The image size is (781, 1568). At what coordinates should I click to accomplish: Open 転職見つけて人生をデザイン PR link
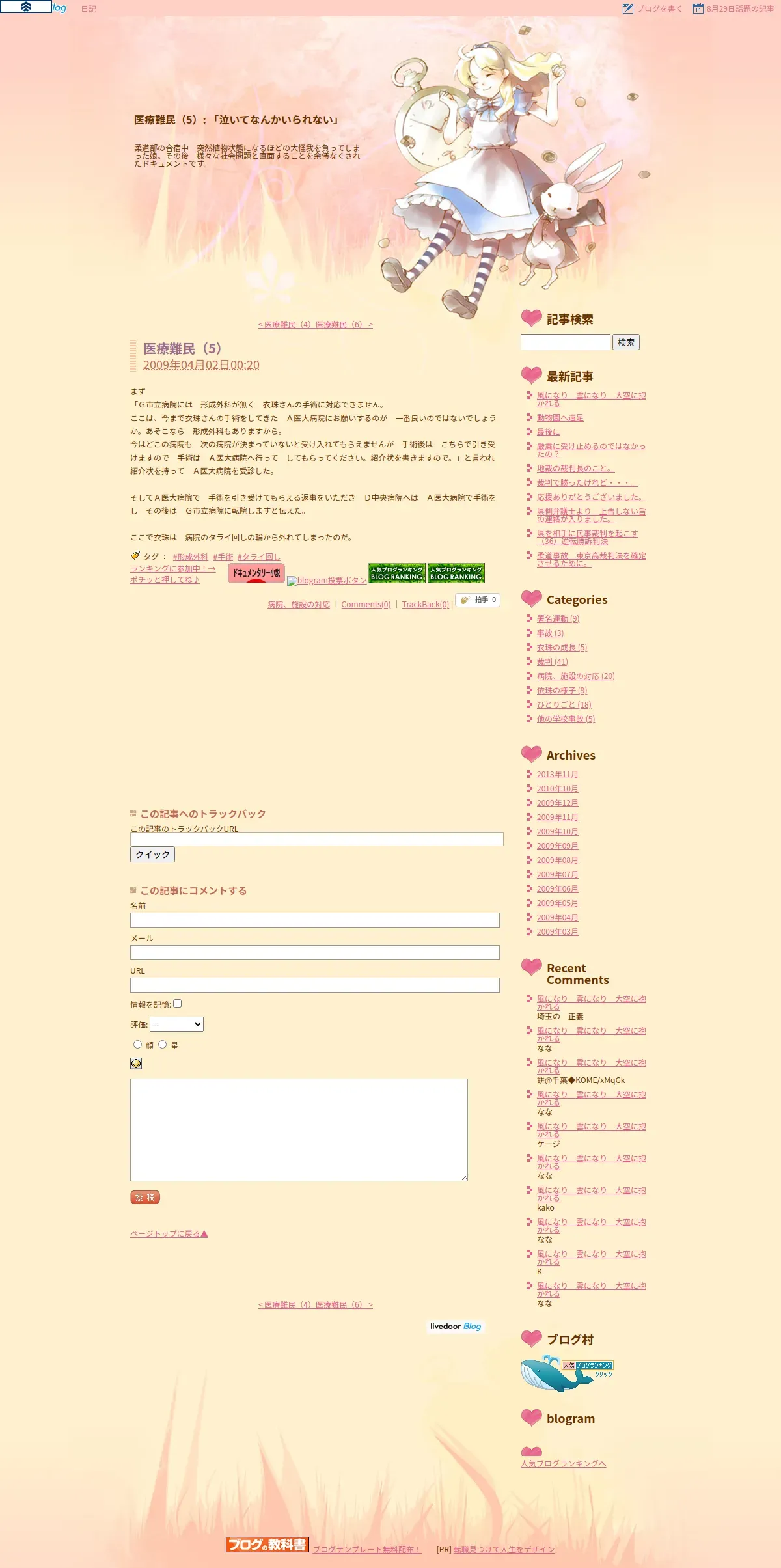(504, 1550)
